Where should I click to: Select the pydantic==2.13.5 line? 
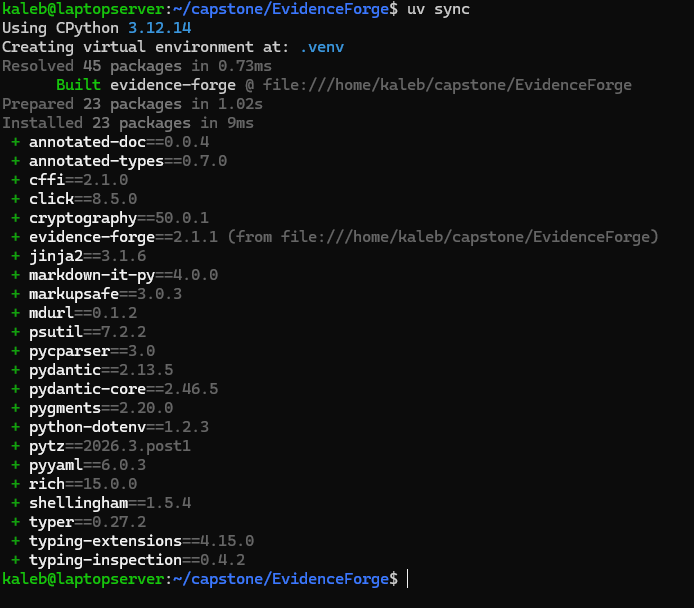coord(92,370)
